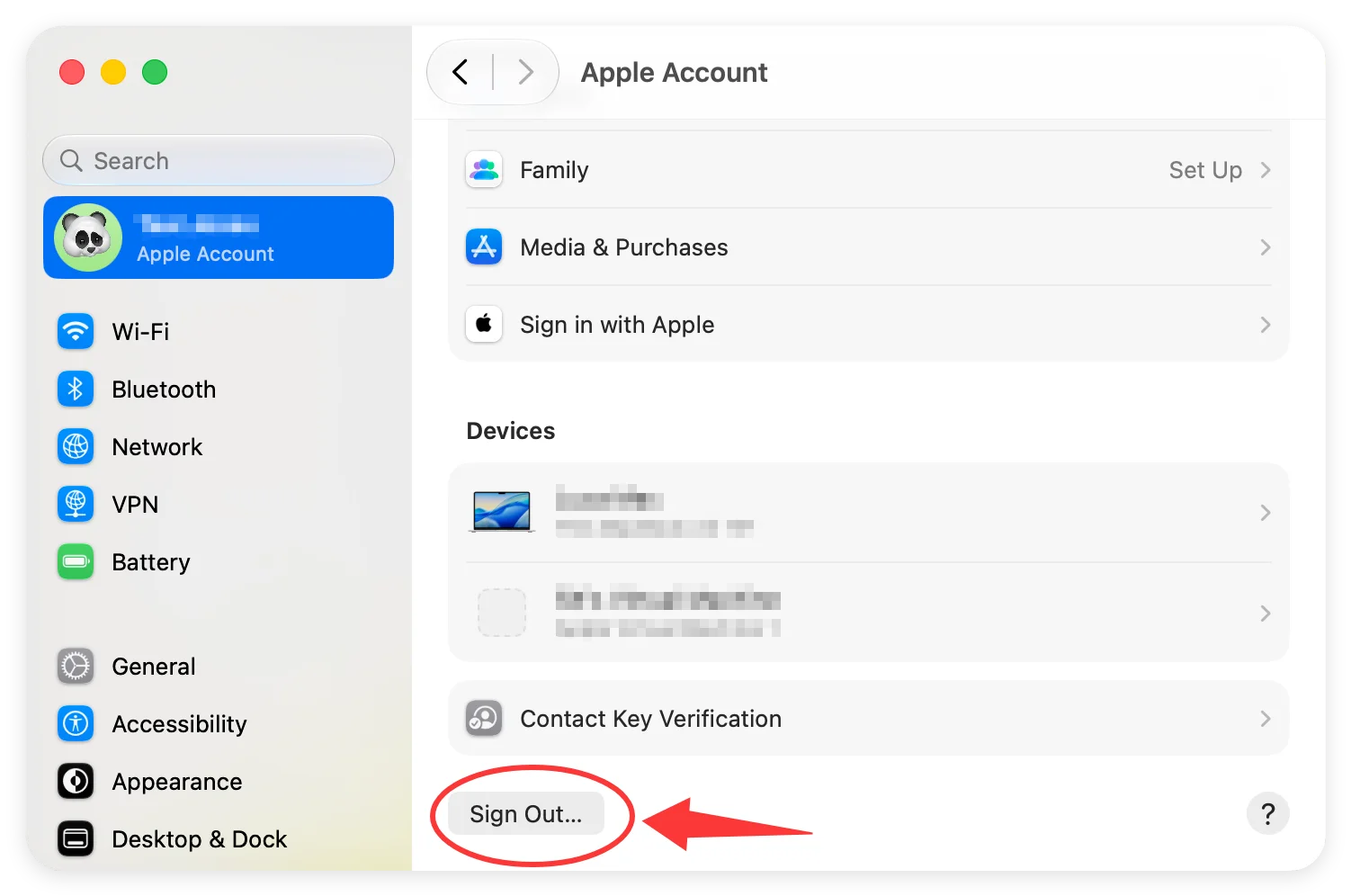The width and height of the screenshot is (1351, 896).
Task: Click the Media & Purchases label
Action: coord(624,247)
